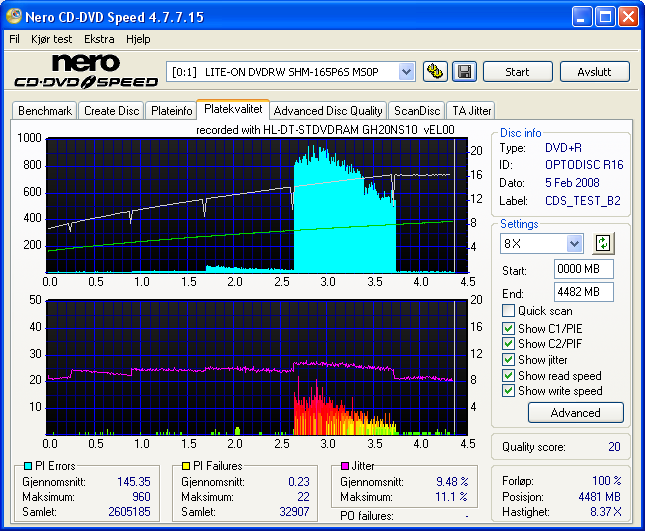645x531 pixels.
Task: Open the Fil menu
Action: tap(14, 39)
